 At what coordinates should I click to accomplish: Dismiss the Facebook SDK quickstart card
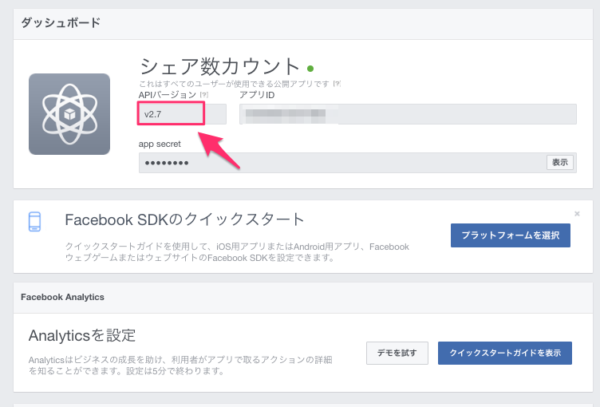(x=577, y=213)
